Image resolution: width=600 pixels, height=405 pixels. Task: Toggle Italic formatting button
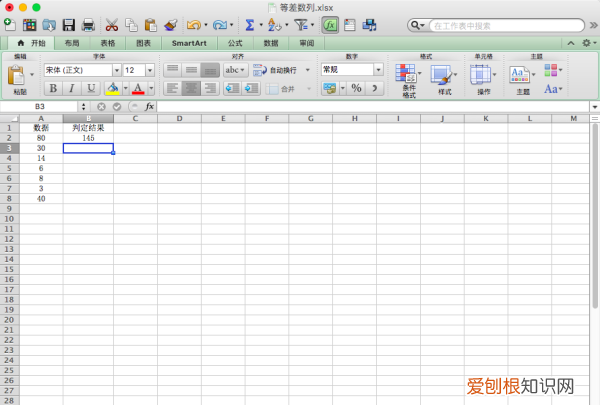pos(73,88)
